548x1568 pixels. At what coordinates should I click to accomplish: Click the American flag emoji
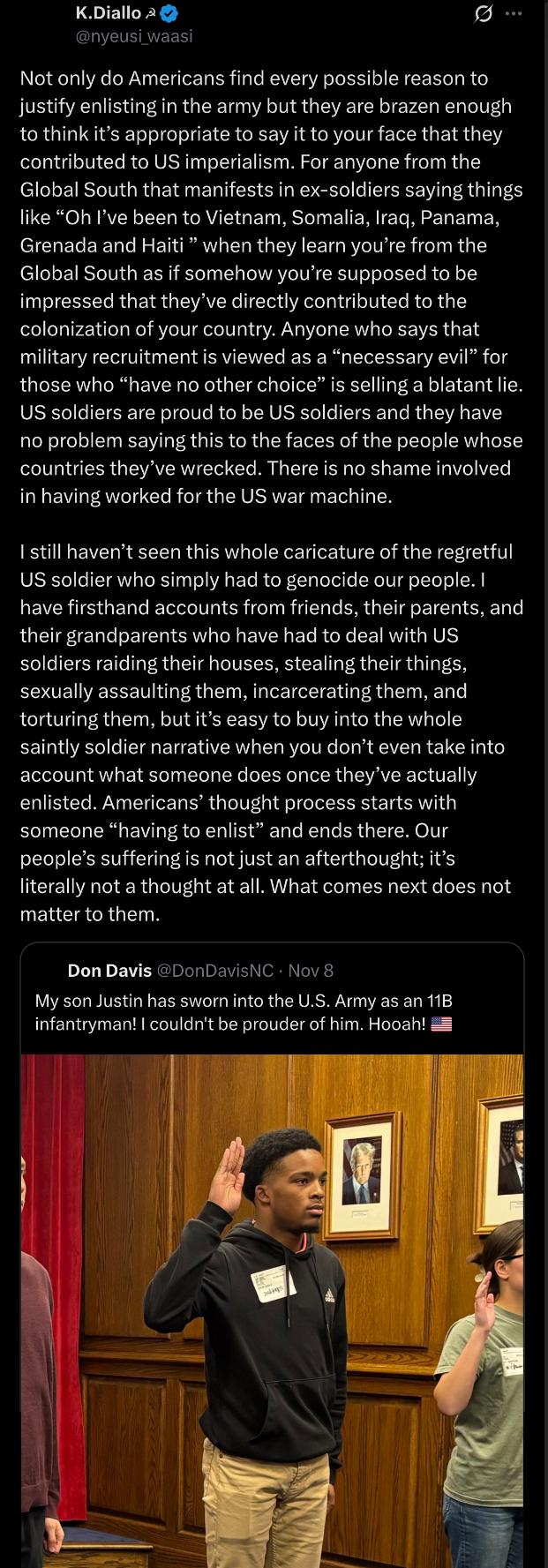pos(441,1024)
